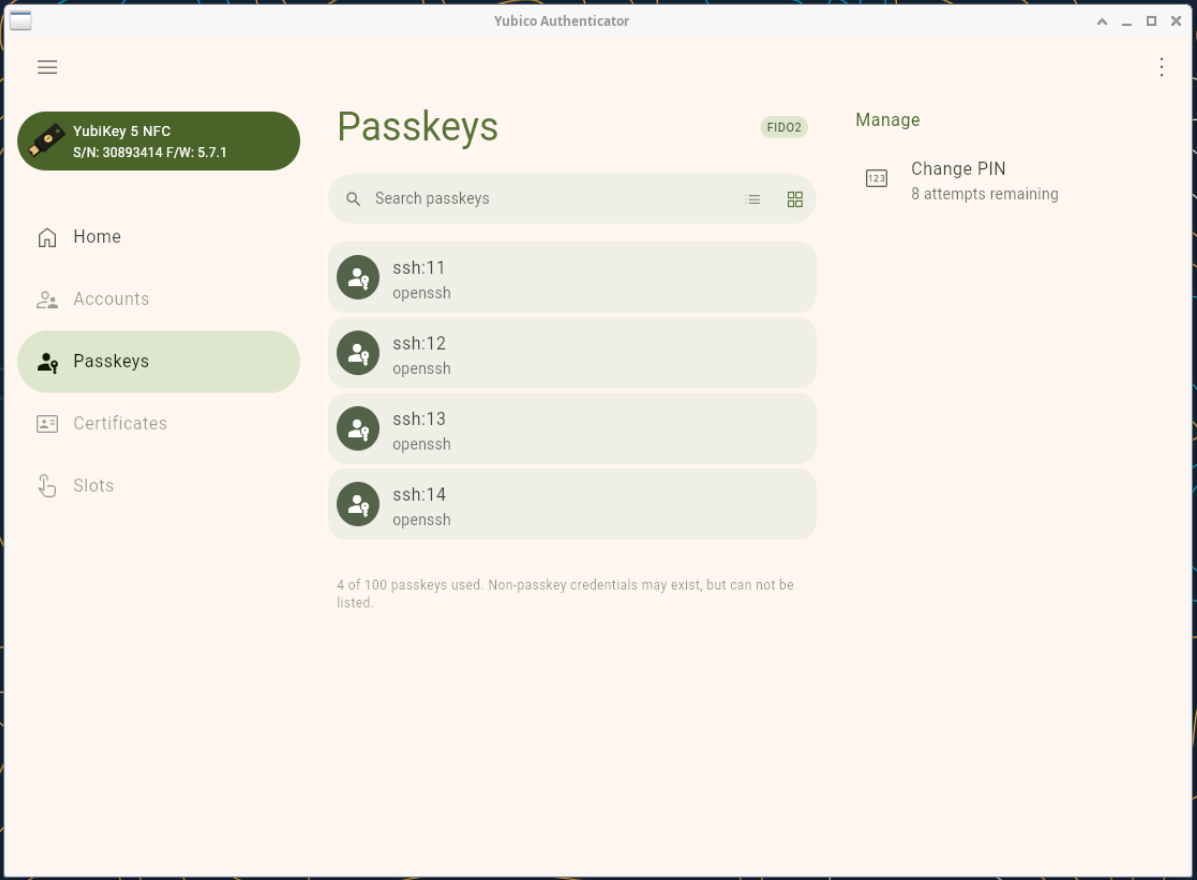Click the search magnifier icon
The height and width of the screenshot is (880, 1197).
[353, 199]
